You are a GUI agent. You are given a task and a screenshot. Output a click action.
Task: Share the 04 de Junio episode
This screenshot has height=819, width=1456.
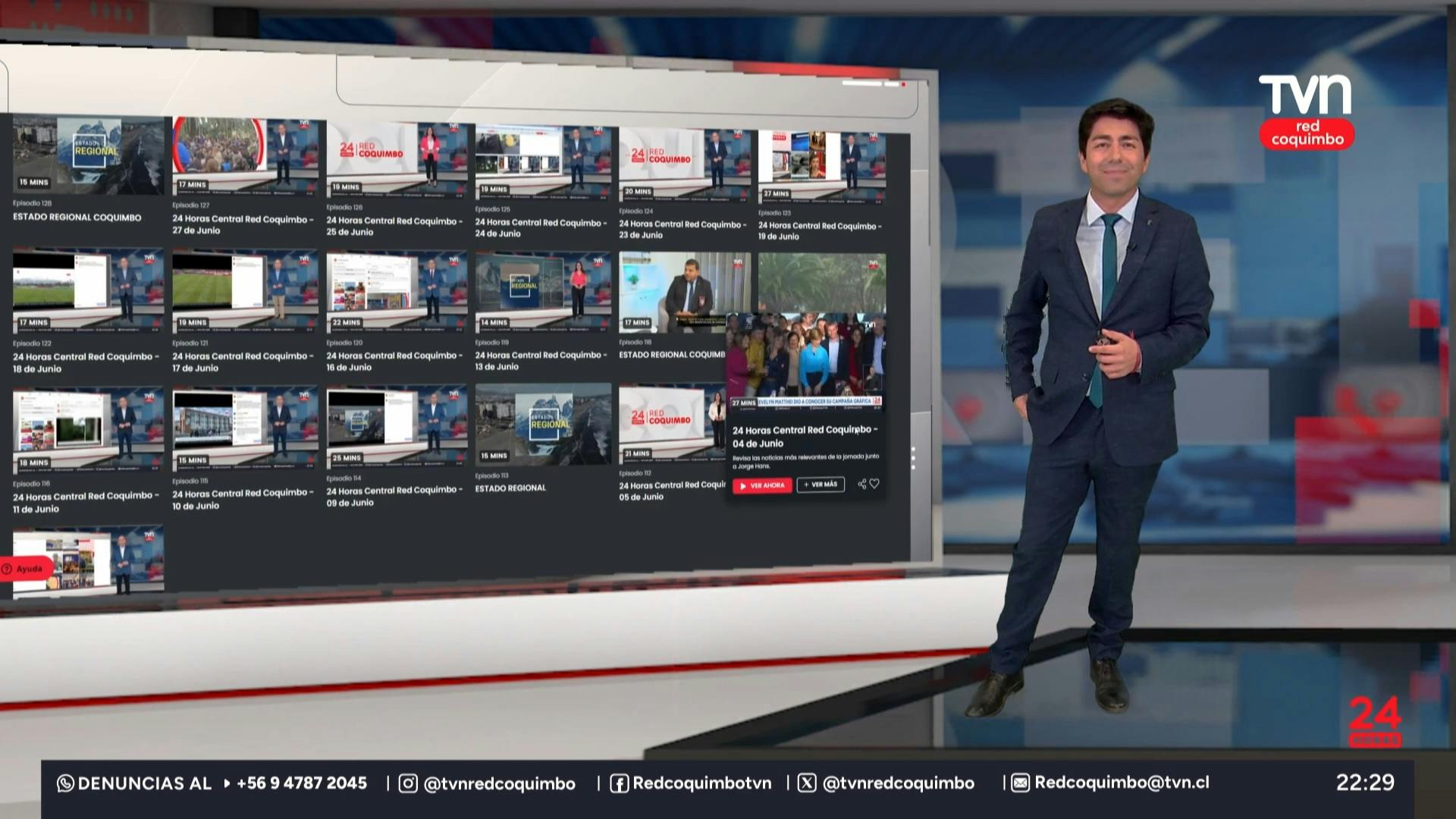click(x=861, y=484)
